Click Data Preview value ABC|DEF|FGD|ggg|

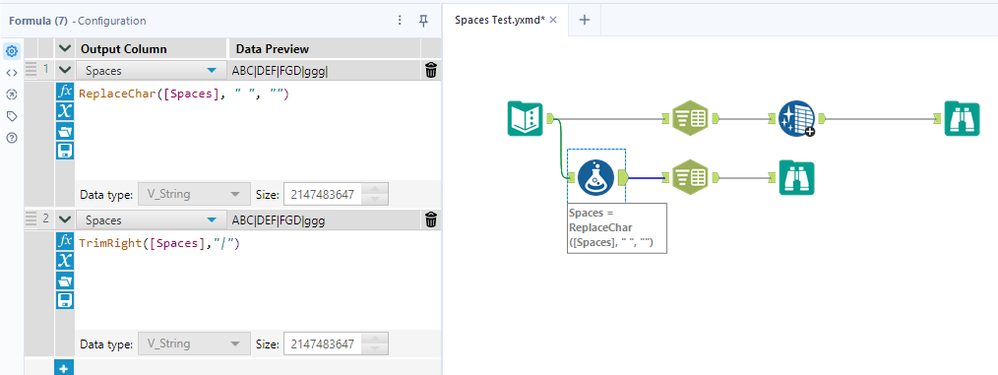(x=280, y=71)
